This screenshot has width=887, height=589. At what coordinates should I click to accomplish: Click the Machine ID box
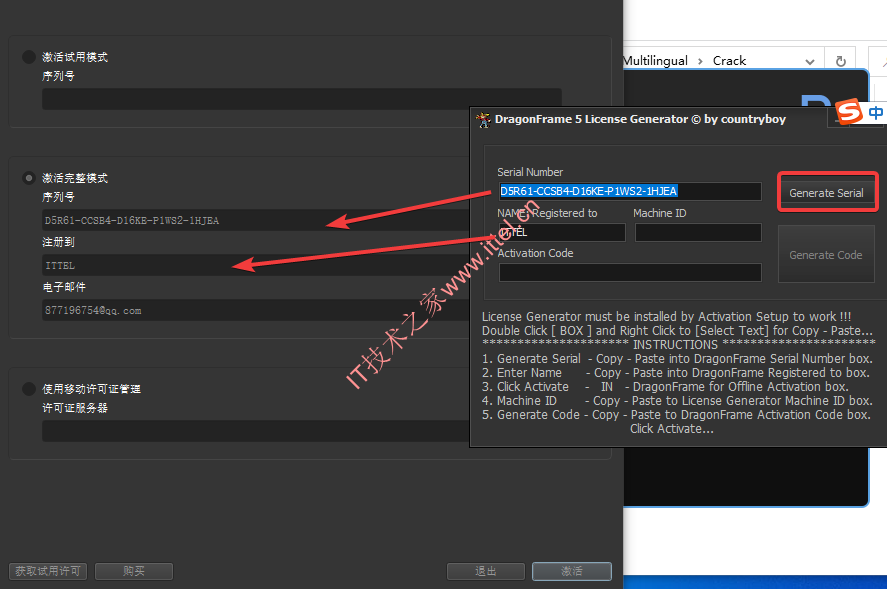[698, 233]
